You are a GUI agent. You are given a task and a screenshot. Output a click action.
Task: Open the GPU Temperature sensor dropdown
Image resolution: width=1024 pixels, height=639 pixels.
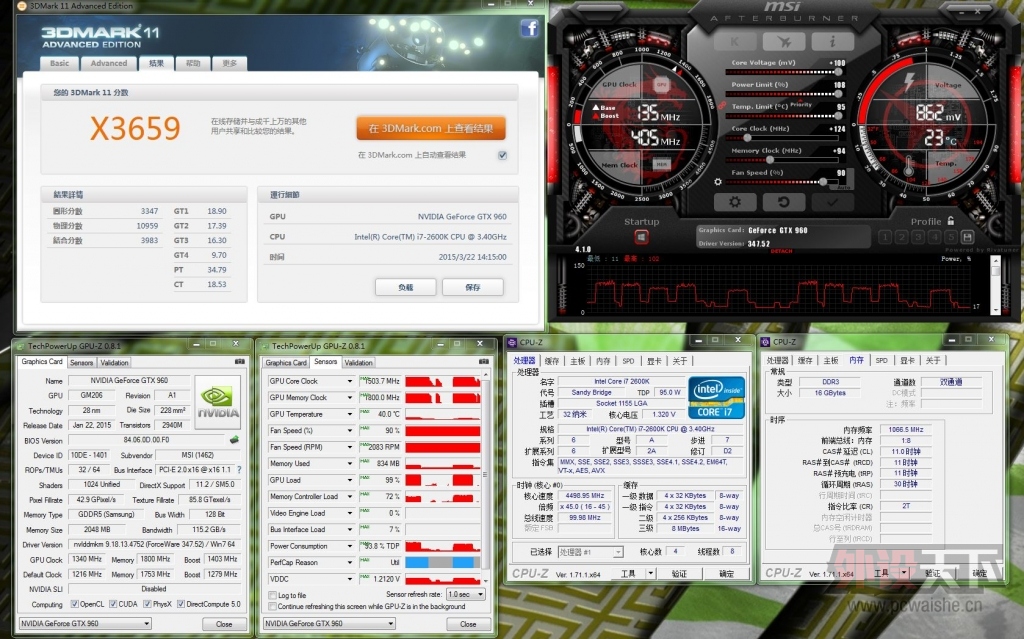pos(350,414)
